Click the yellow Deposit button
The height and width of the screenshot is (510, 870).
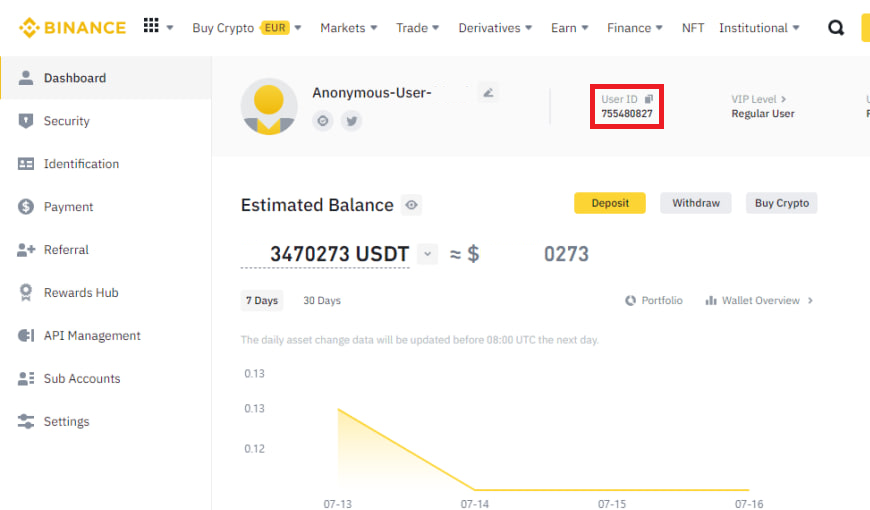610,203
